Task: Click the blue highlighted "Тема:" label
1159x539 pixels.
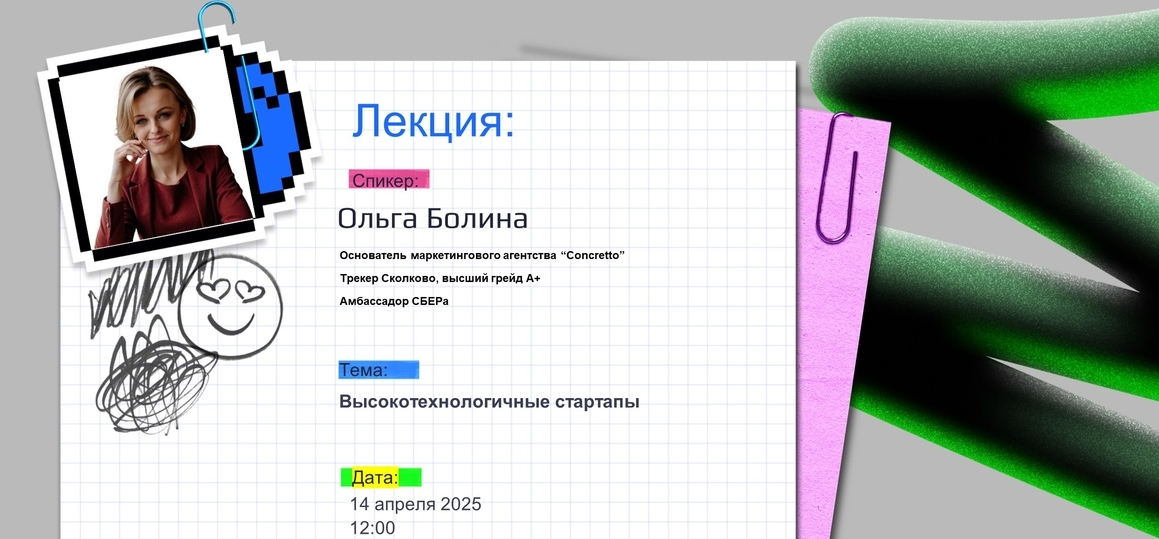Action: [377, 370]
